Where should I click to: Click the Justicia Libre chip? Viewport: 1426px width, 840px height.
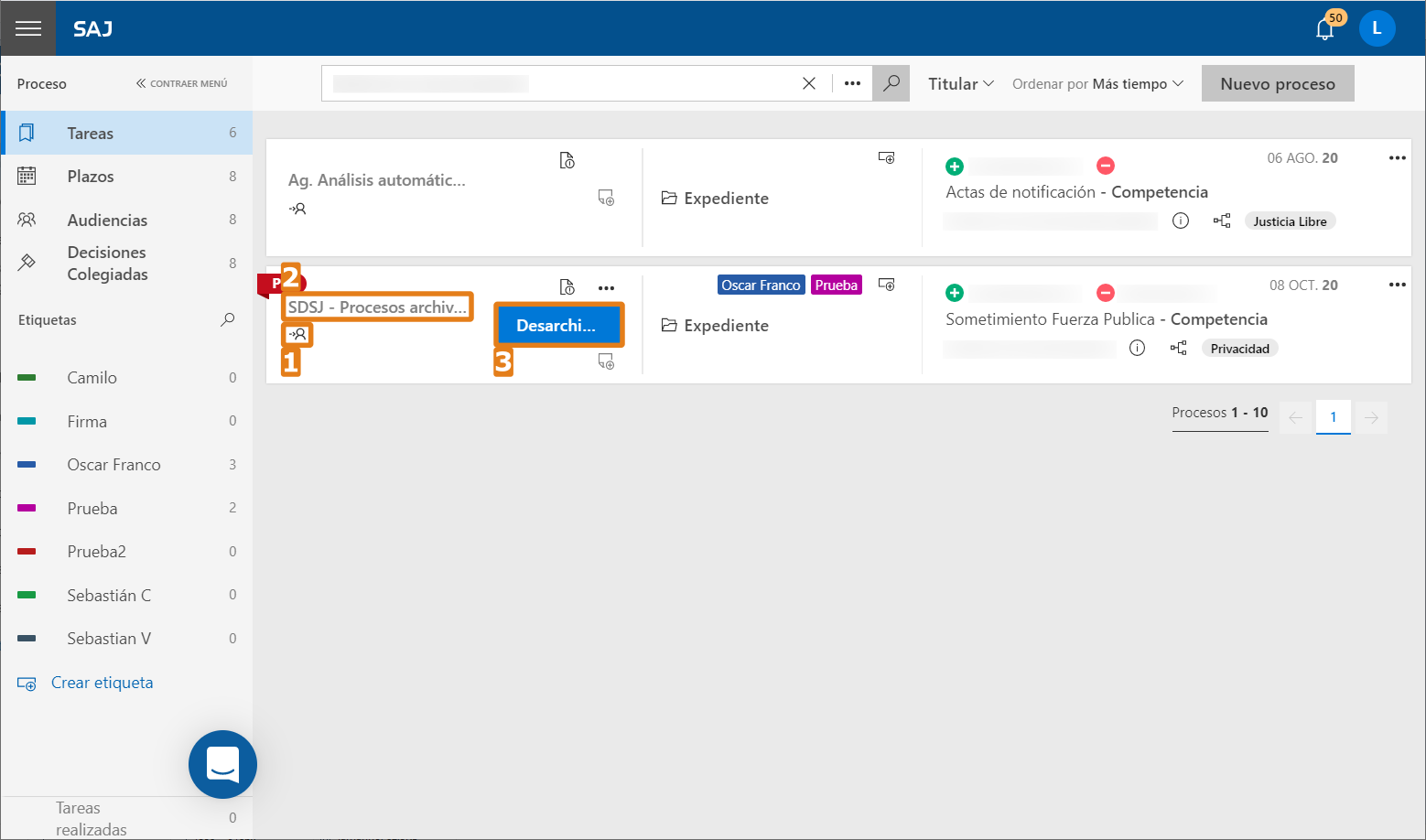(x=1290, y=221)
